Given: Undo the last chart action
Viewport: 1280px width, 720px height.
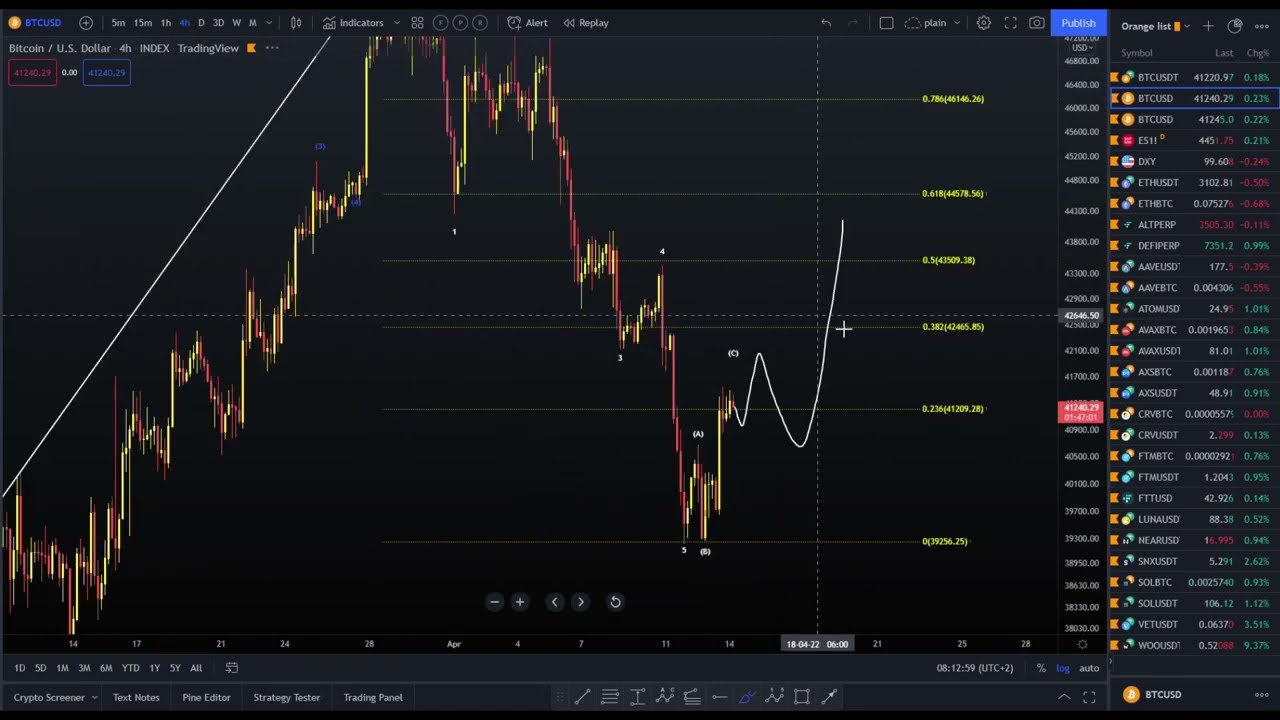Looking at the screenshot, I should [x=826, y=22].
